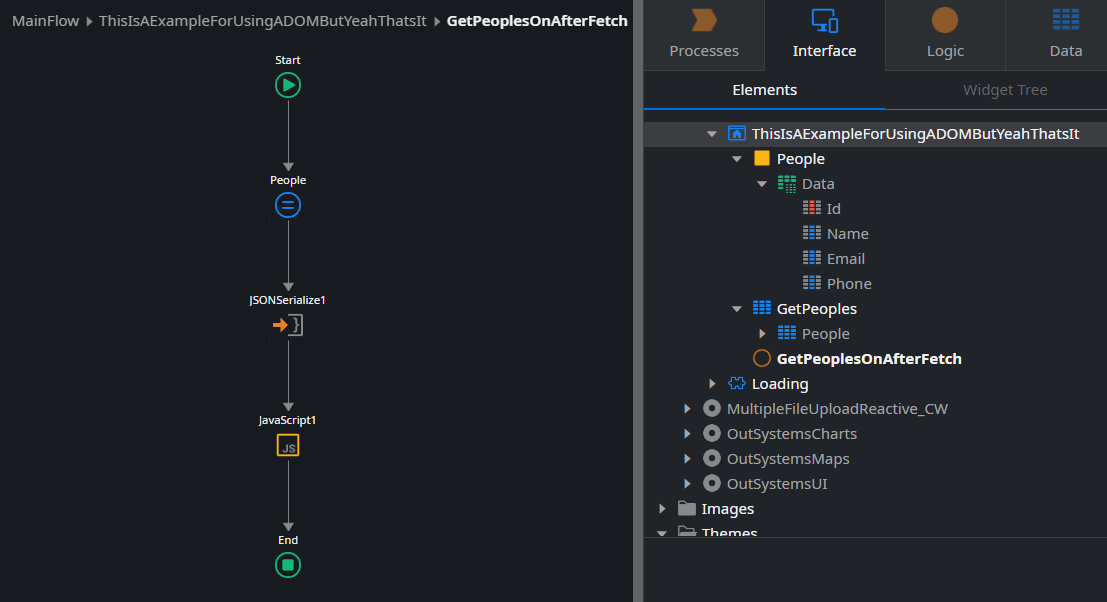Click the orange GetPeoplesOnAfterFetch action icon
The image size is (1107, 602).
[x=762, y=359]
